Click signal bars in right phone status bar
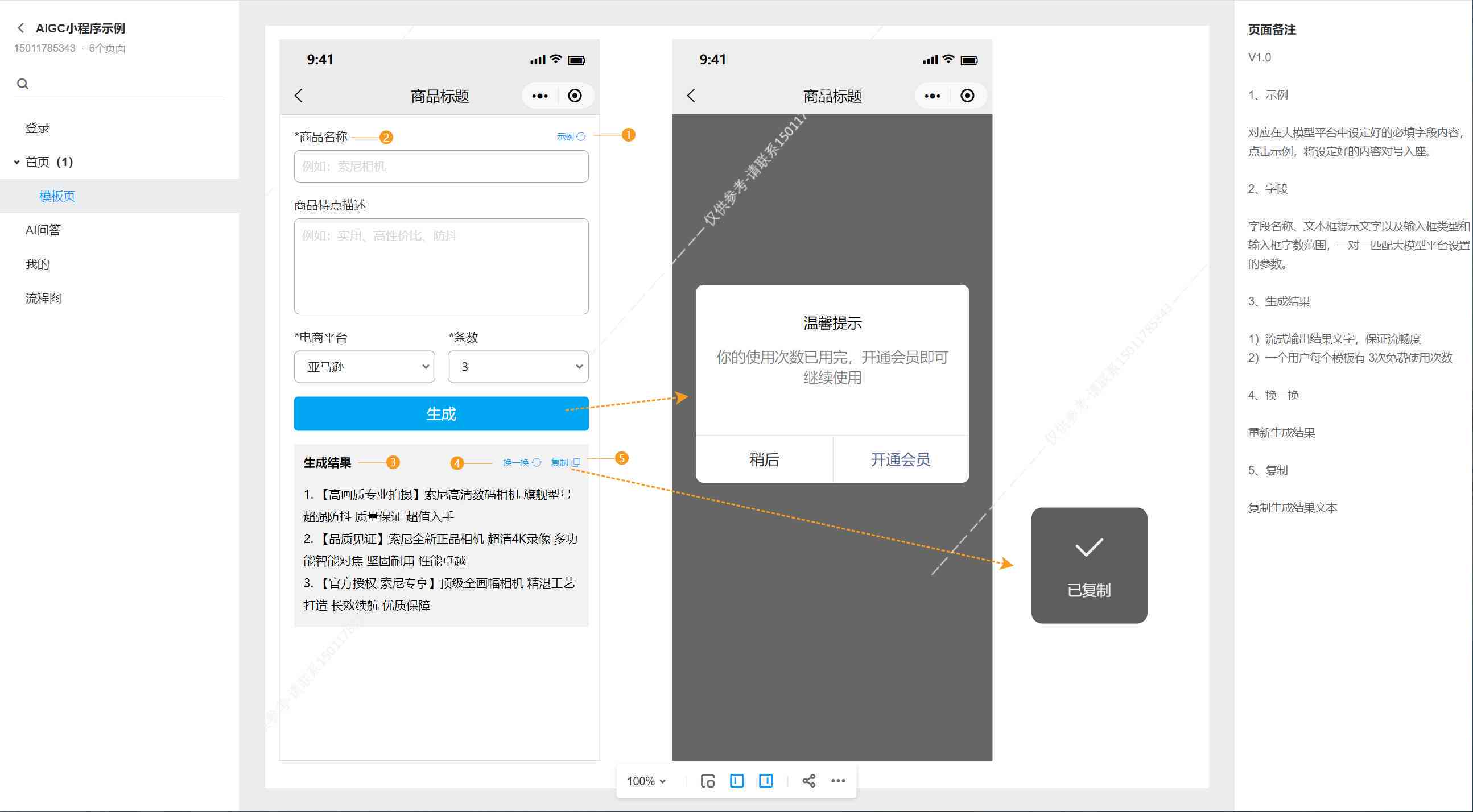 pyautogui.click(x=930, y=60)
